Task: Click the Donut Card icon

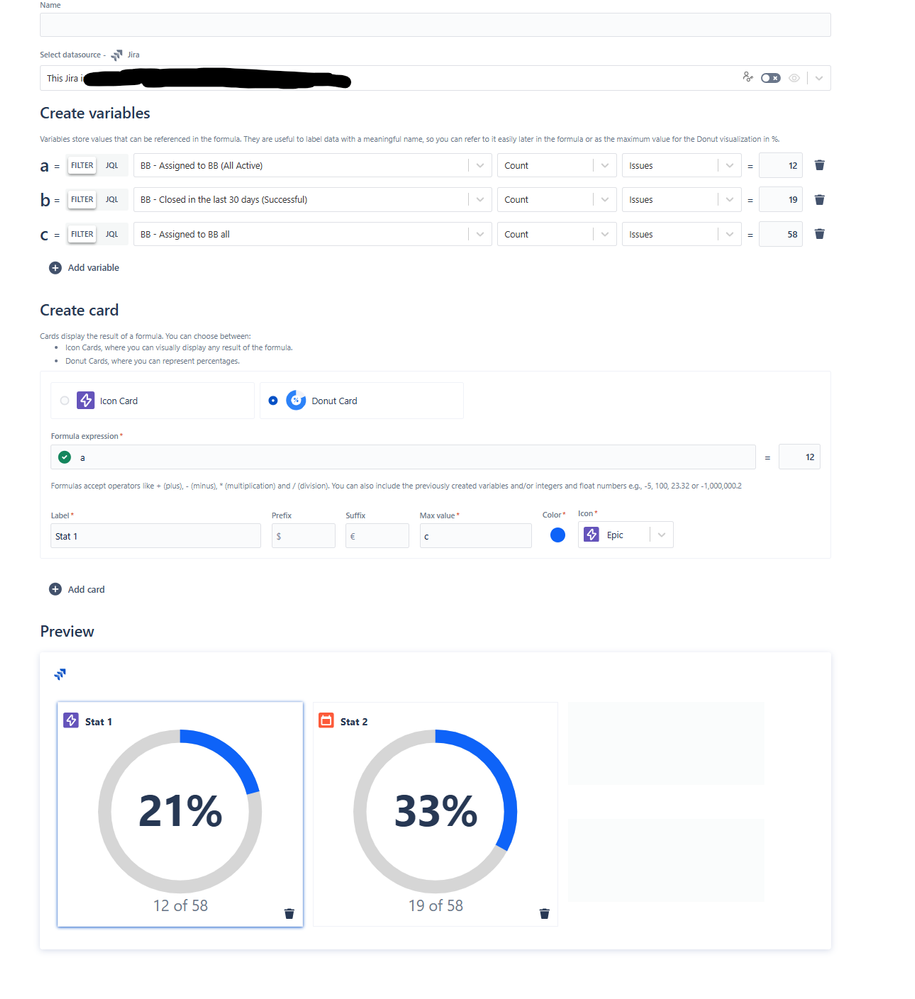Action: 296,400
